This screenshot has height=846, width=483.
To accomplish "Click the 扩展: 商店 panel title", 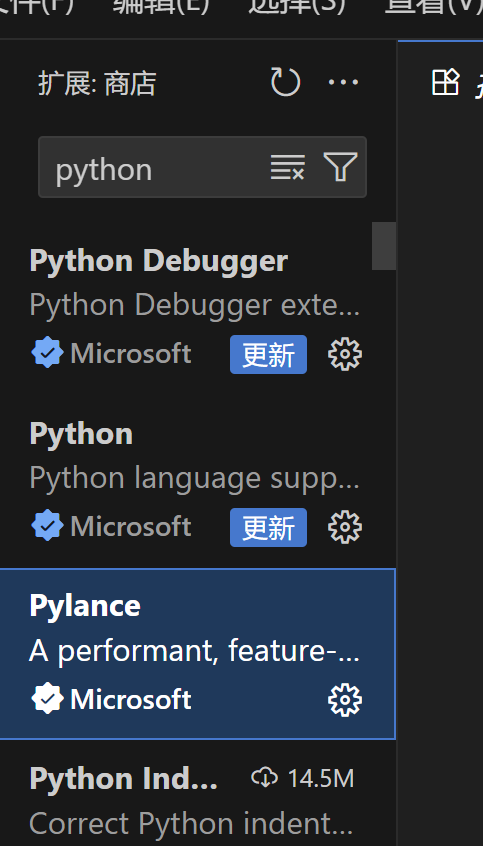I will click(x=97, y=84).
